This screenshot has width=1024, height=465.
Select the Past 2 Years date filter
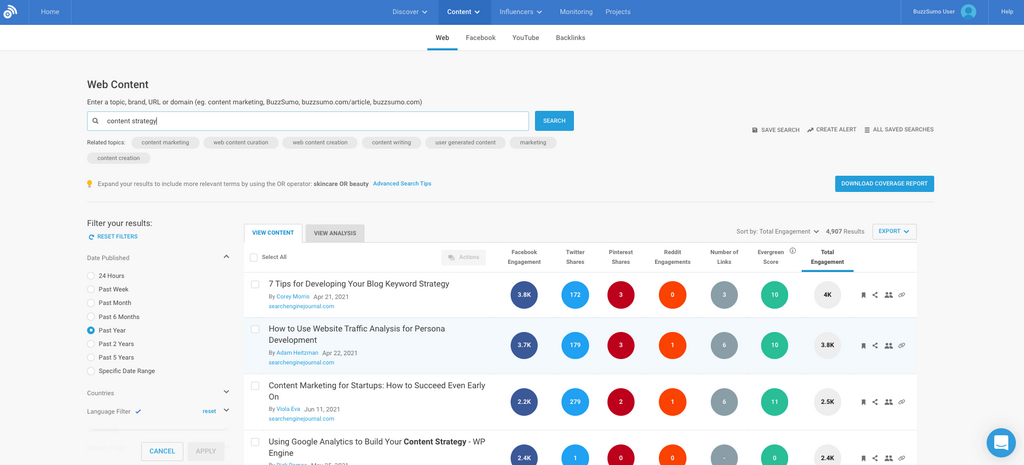[x=91, y=344]
